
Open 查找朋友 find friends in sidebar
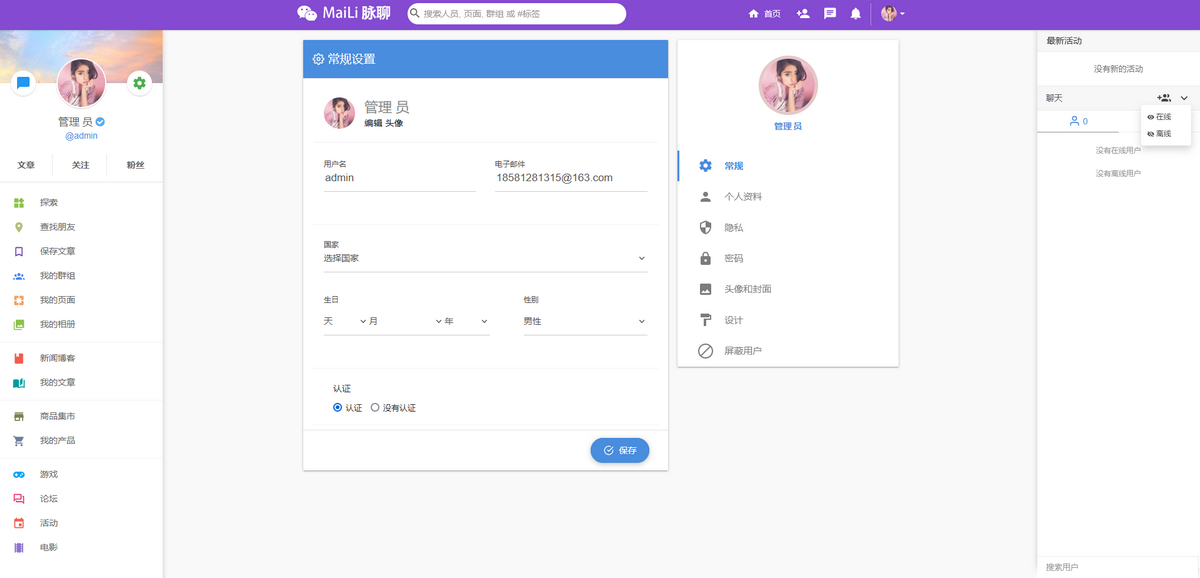pos(81,227)
